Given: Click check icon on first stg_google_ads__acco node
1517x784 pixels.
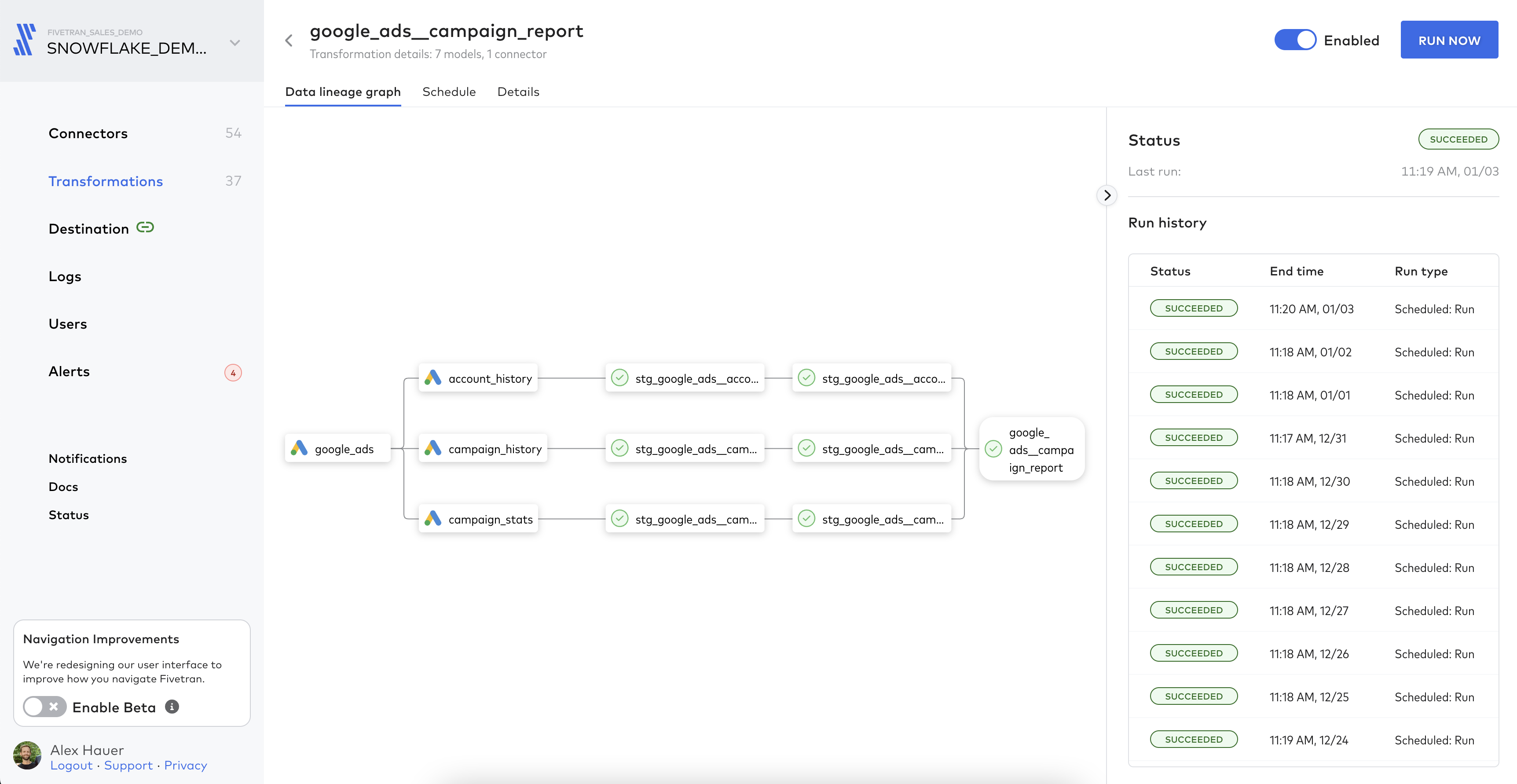Looking at the screenshot, I should [x=619, y=377].
